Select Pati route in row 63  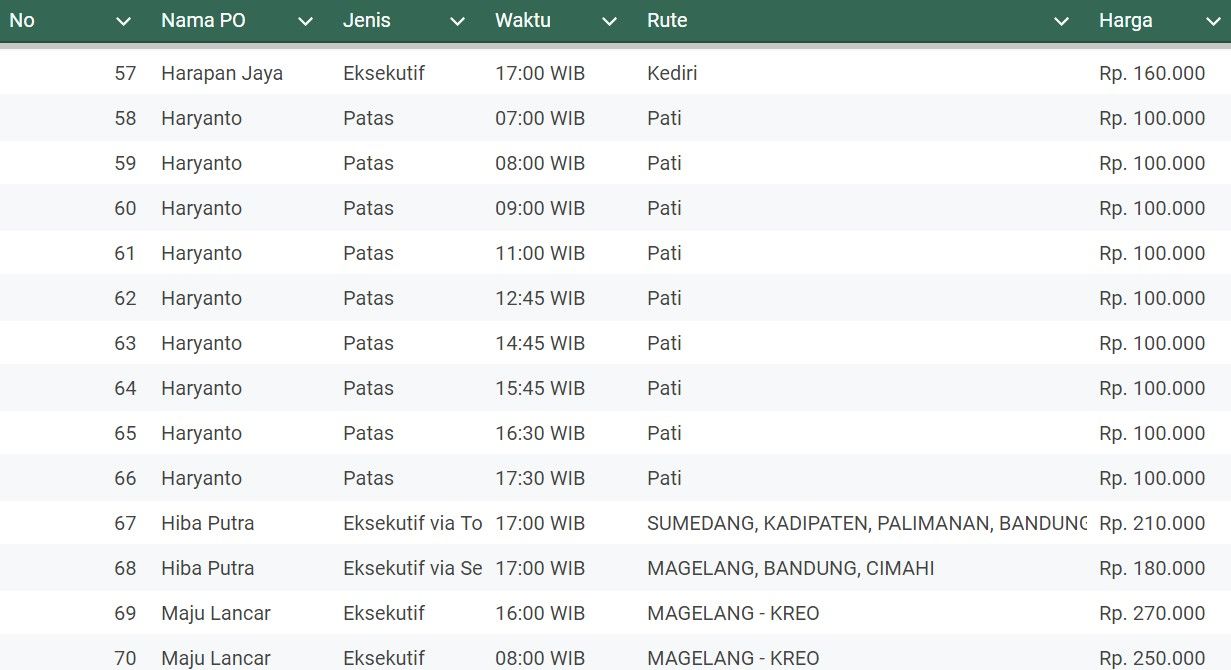[664, 343]
